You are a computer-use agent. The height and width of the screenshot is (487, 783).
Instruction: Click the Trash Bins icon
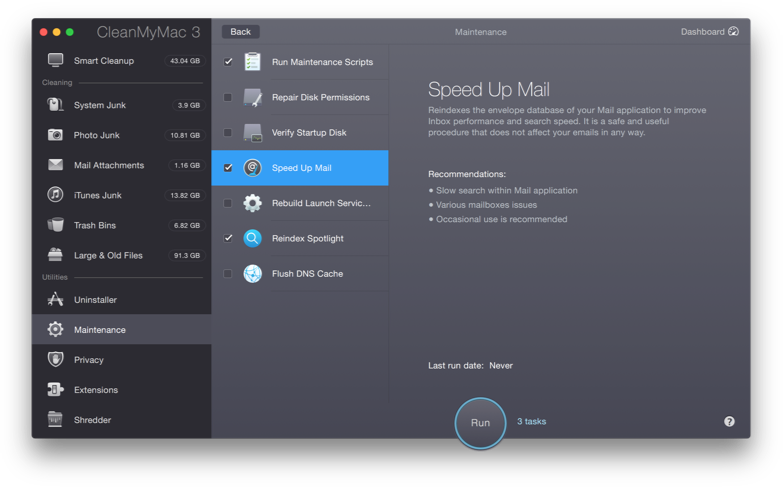point(55,225)
